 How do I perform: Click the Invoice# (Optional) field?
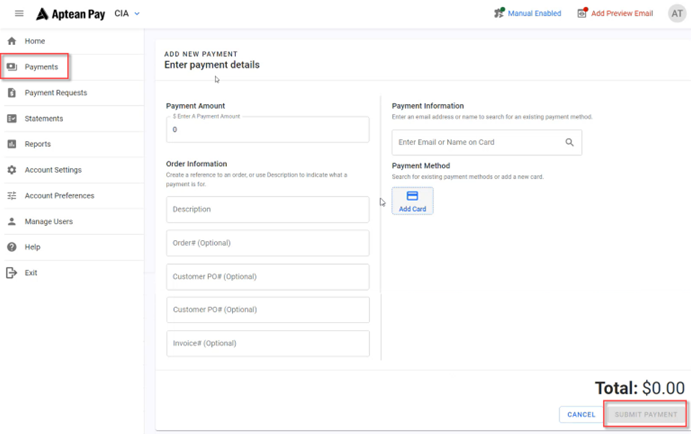click(268, 343)
